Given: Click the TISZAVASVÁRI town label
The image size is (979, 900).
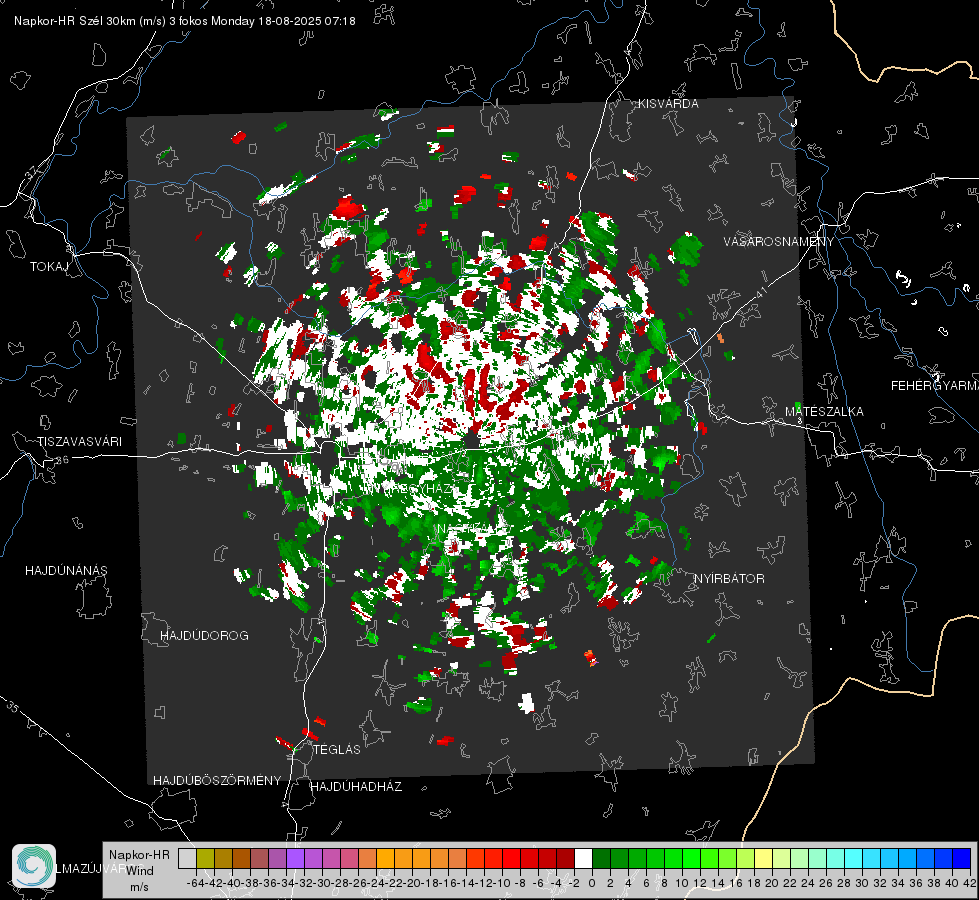Looking at the screenshot, I should 79,442.
